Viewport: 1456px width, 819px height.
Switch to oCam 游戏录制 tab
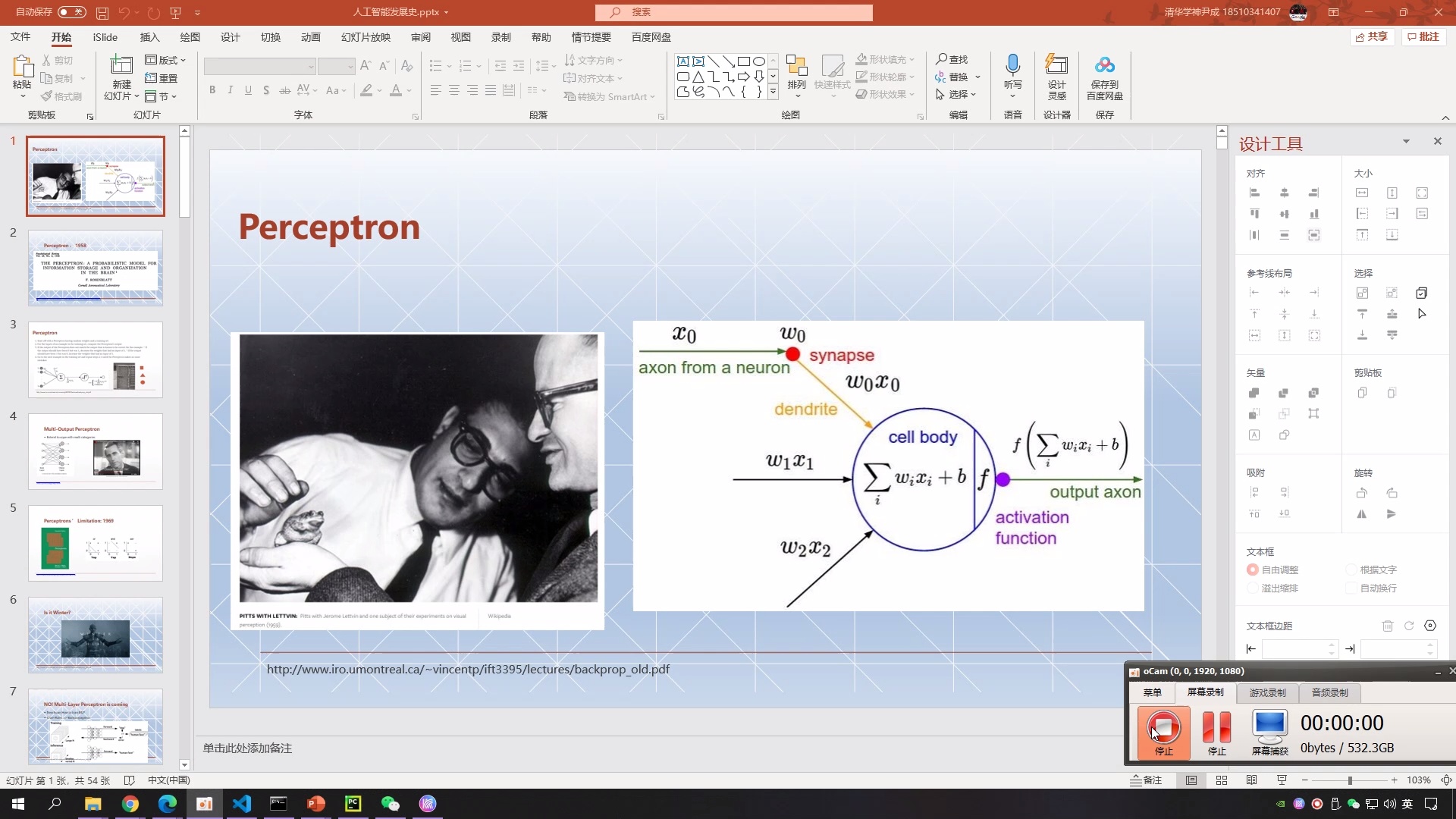tap(1267, 692)
